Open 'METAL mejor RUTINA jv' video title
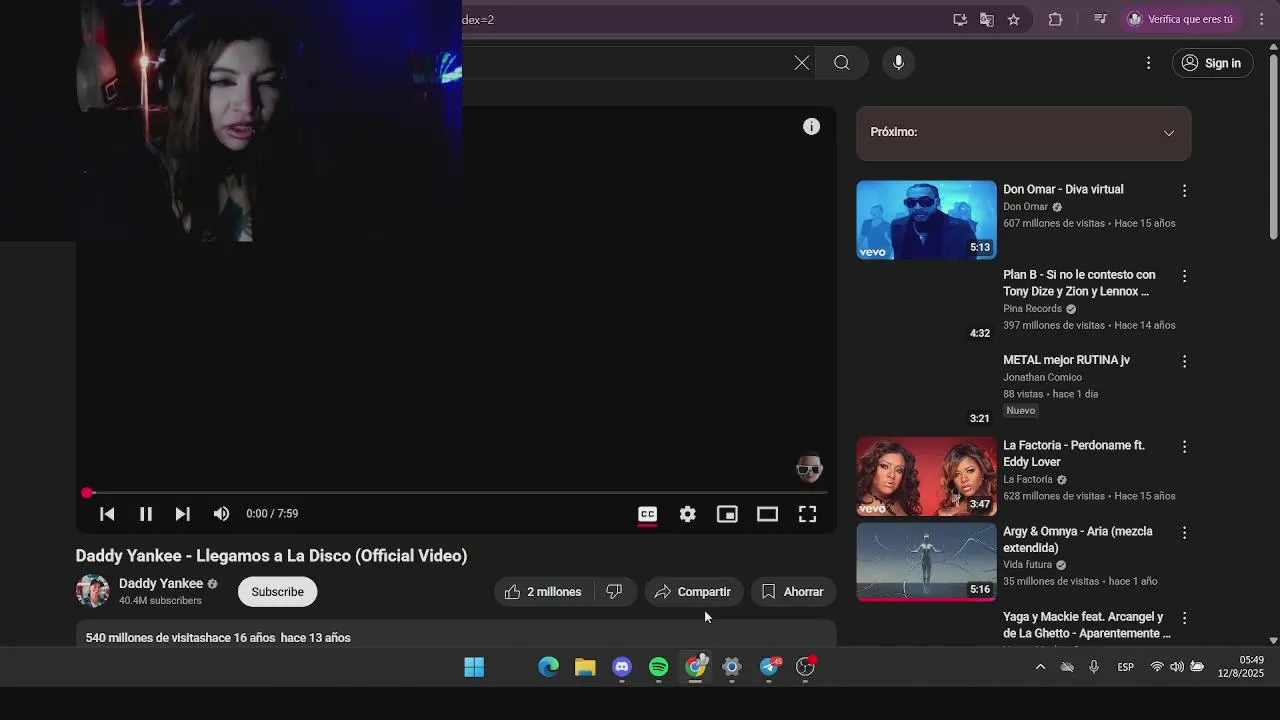 1066,360
